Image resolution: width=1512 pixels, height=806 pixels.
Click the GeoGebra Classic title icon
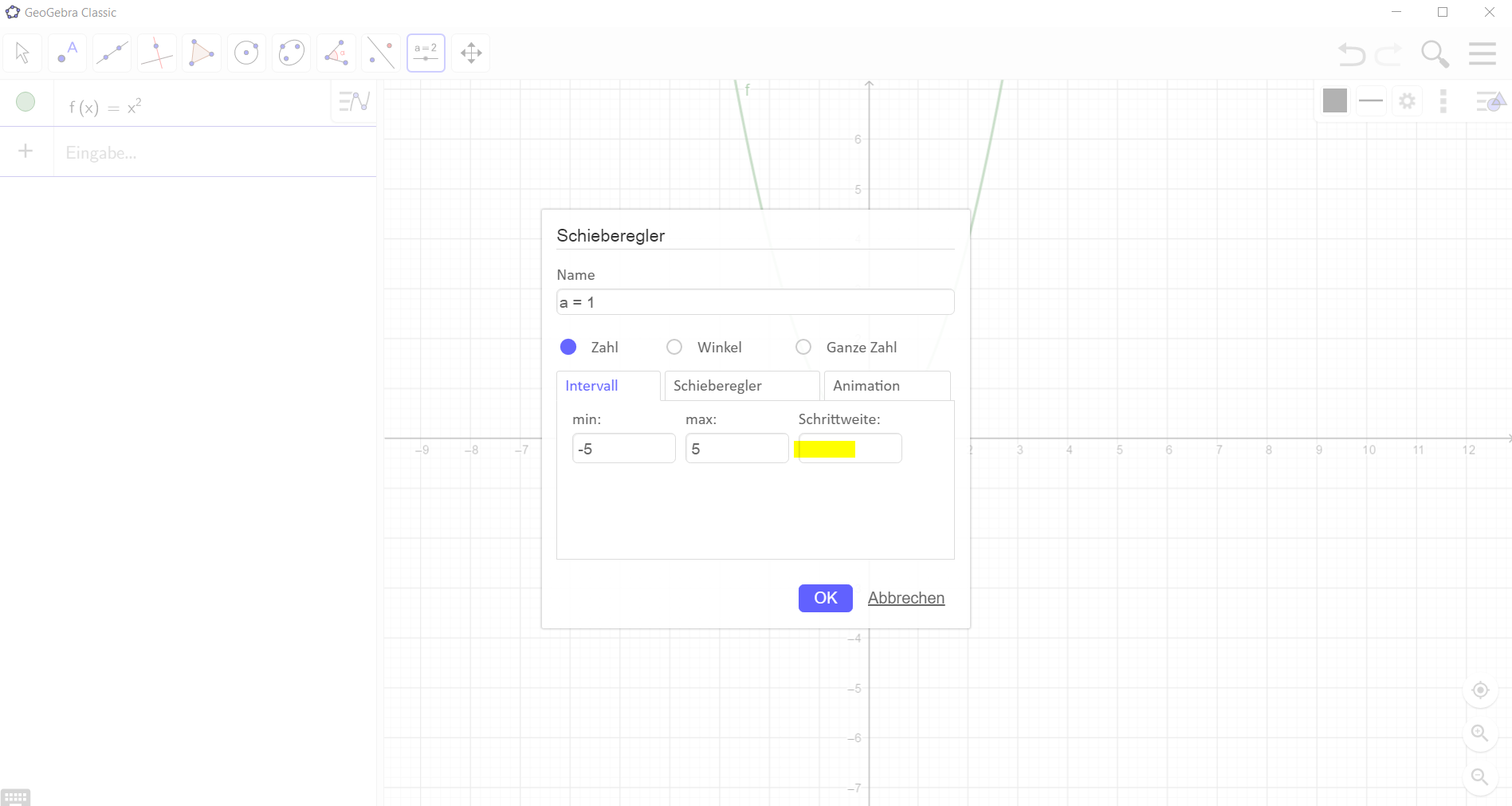(13, 12)
